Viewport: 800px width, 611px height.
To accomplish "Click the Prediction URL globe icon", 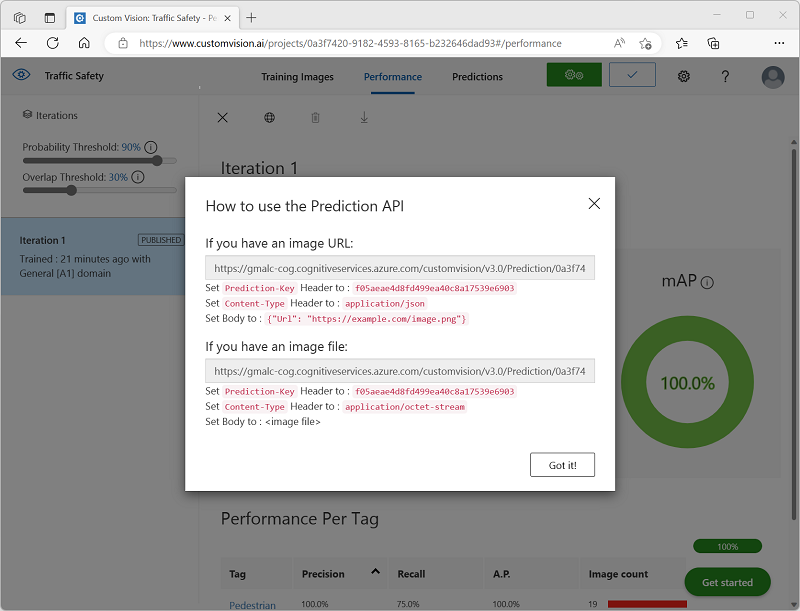I will tap(269, 118).
